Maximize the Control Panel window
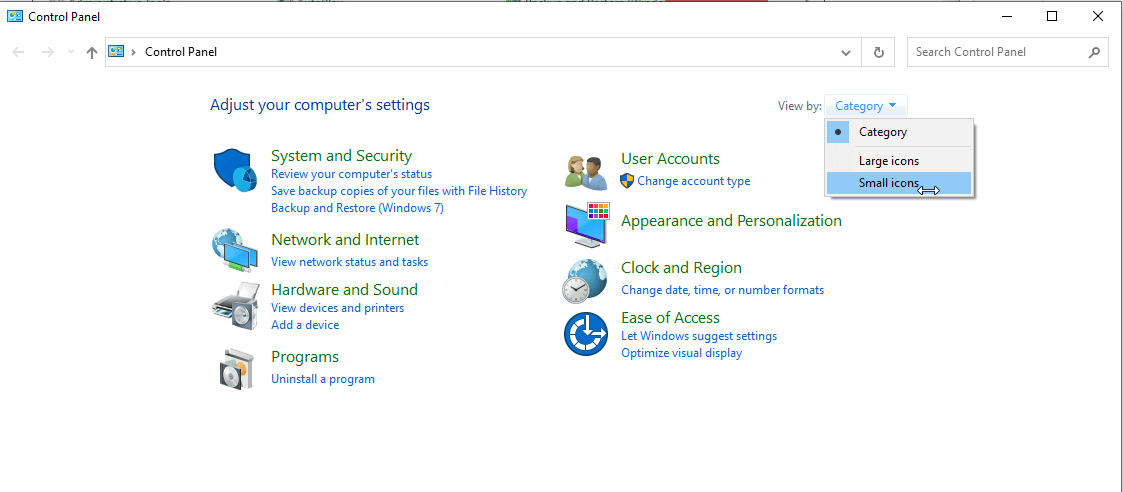 click(x=1051, y=16)
